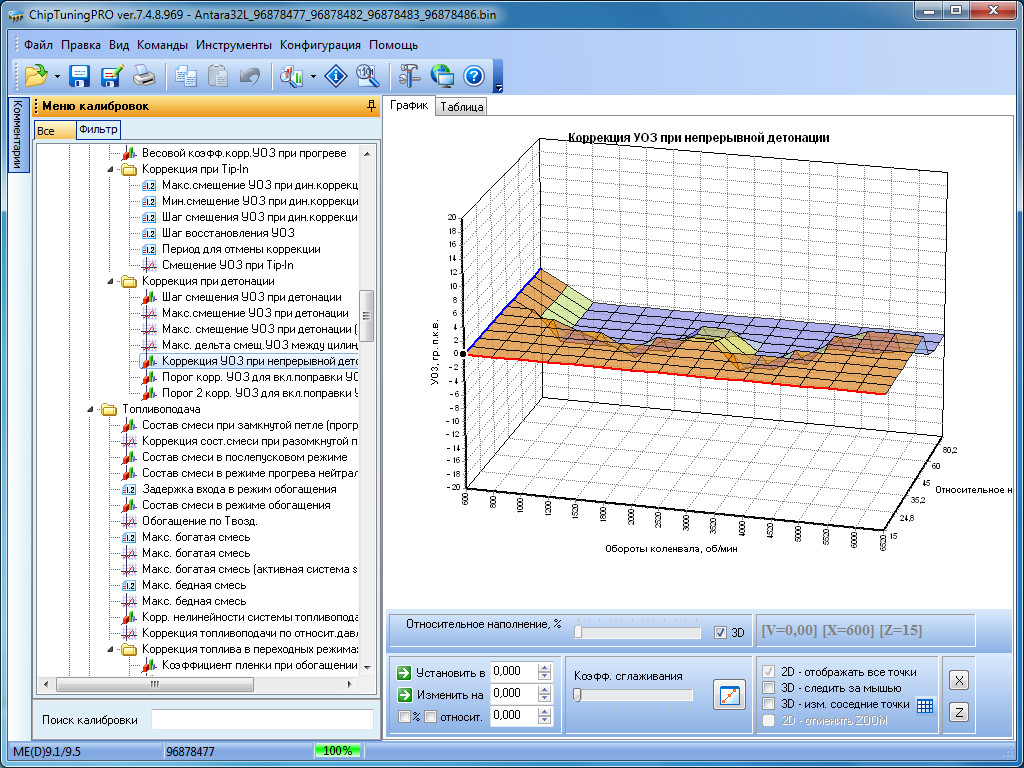Image resolution: width=1024 pixels, height=768 pixels.
Task: Open the firmware info diamond icon
Action: (x=337, y=76)
